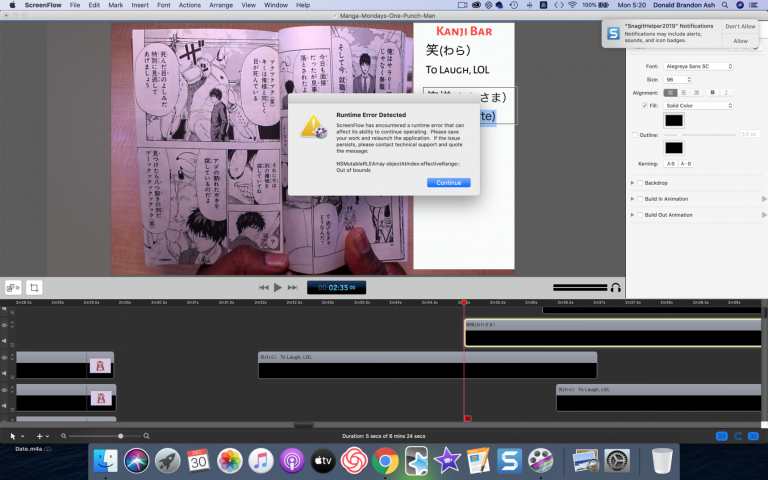Enable the Build Out Animation checkbox
This screenshot has height=480, width=768.
[640, 215]
